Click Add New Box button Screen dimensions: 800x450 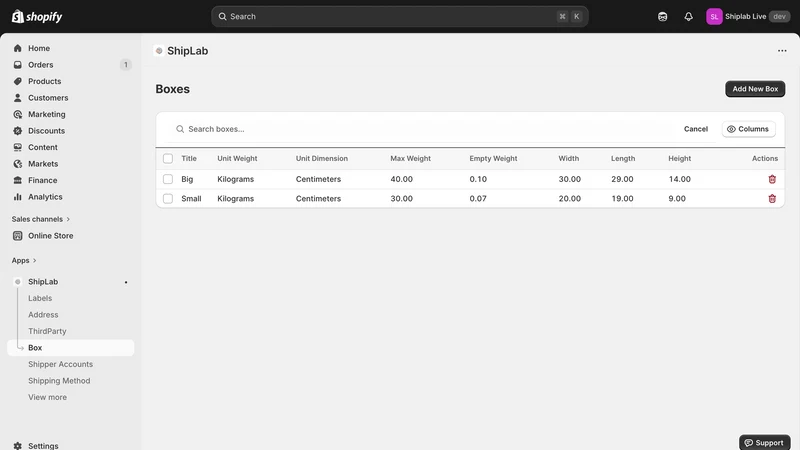tap(755, 89)
